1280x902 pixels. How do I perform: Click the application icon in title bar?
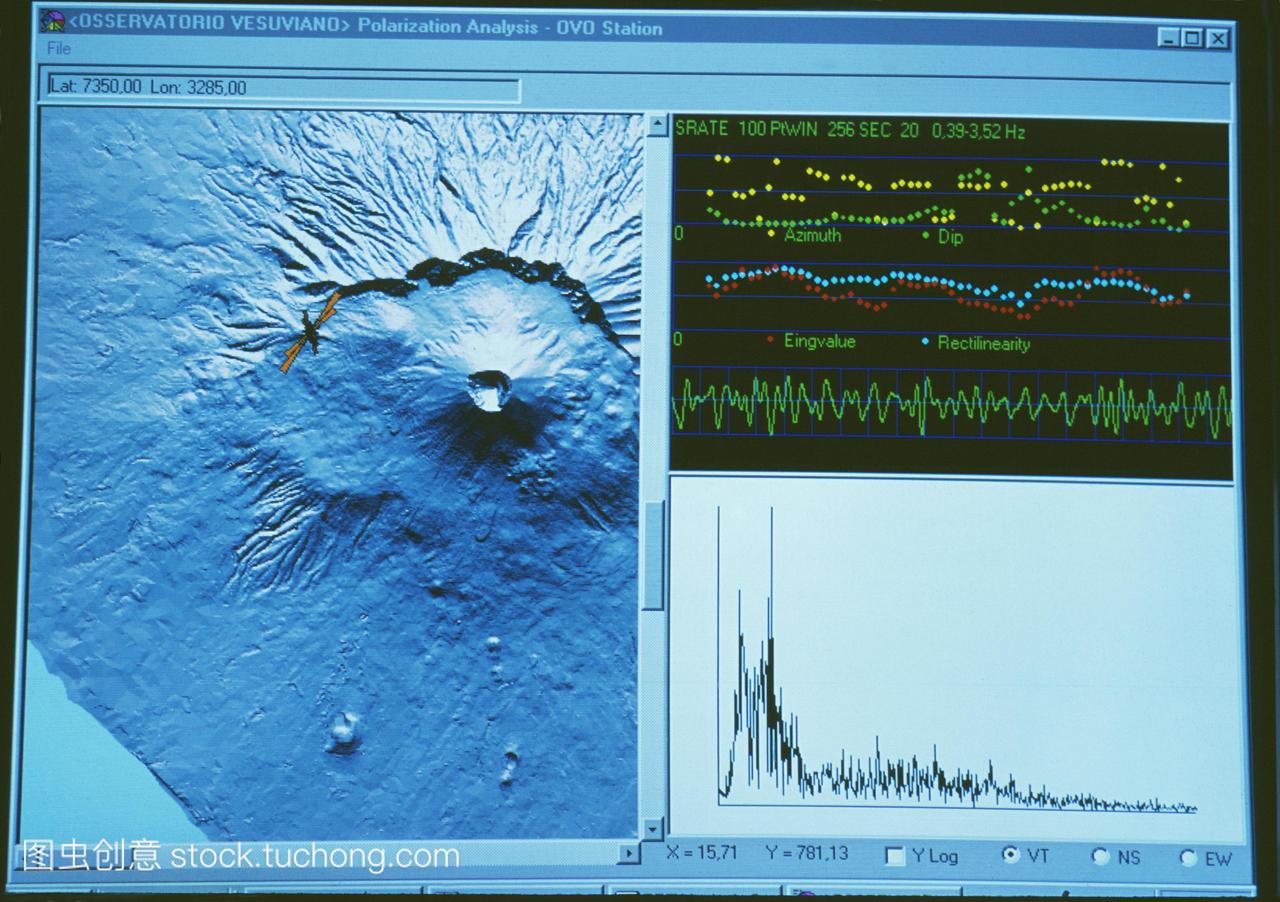[52, 21]
